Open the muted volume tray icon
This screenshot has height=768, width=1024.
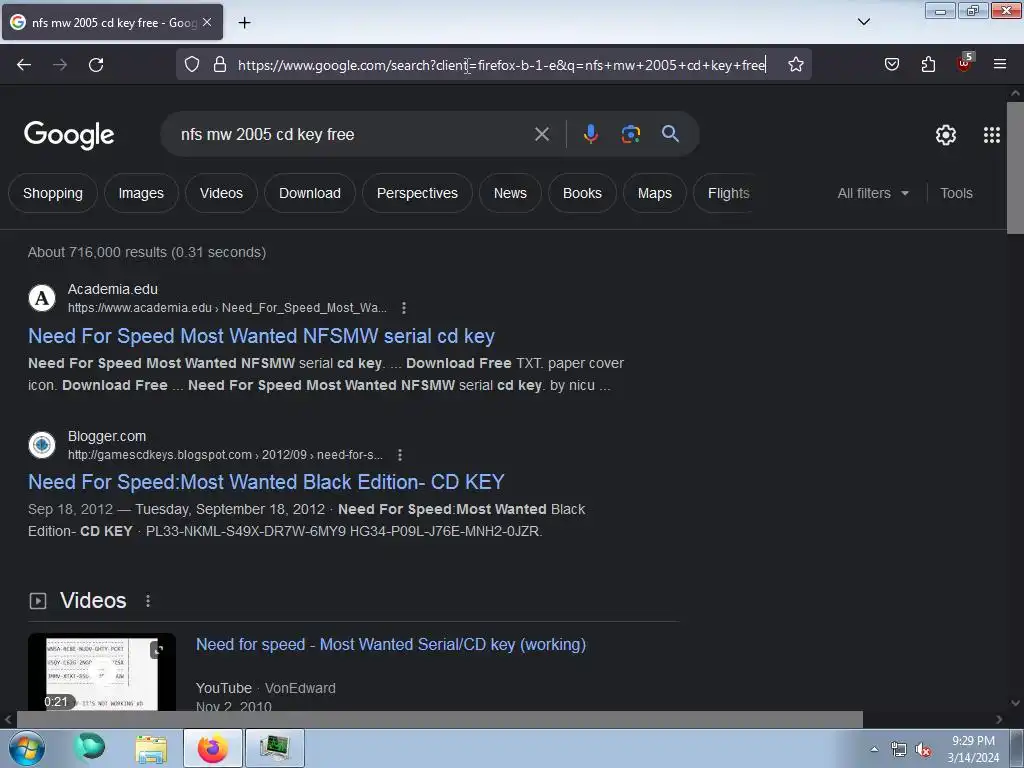pyautogui.click(x=923, y=750)
